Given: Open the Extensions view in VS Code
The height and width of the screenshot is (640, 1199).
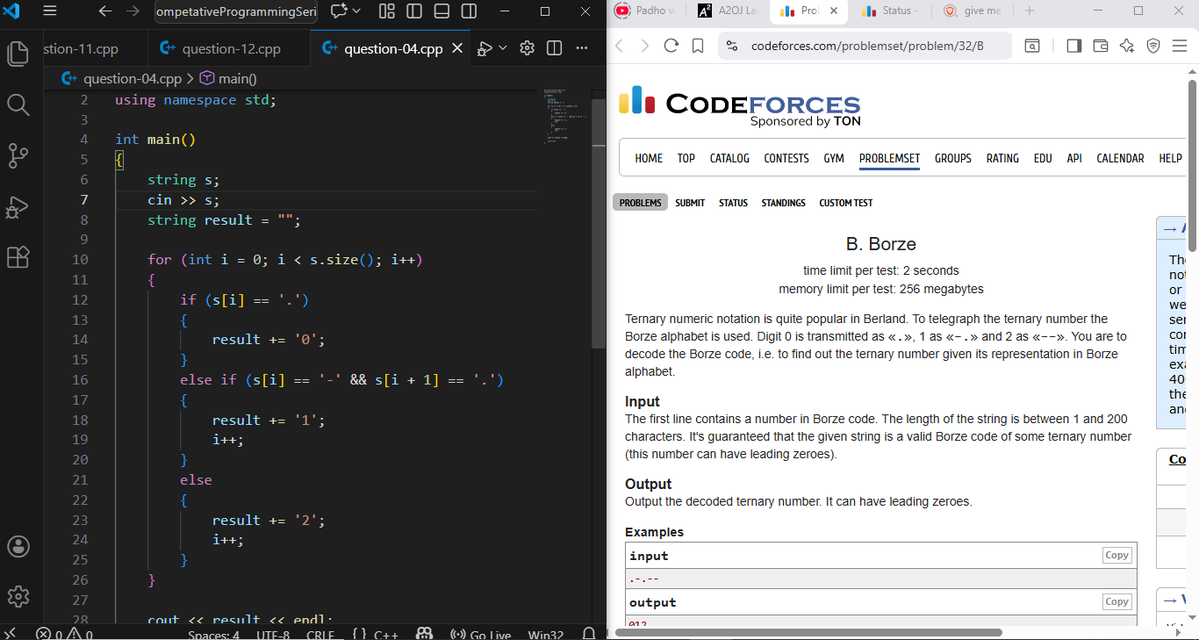Looking at the screenshot, I should (18, 257).
